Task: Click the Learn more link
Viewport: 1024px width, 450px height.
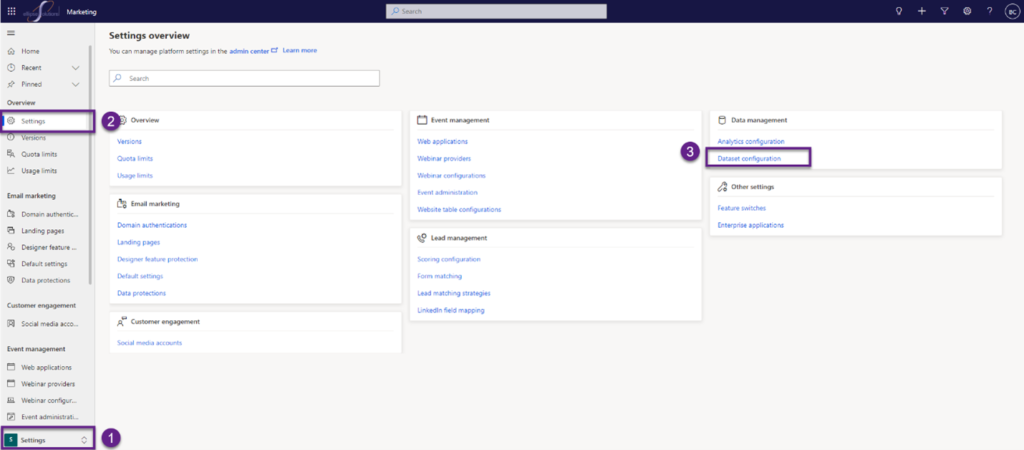Action: (x=300, y=50)
